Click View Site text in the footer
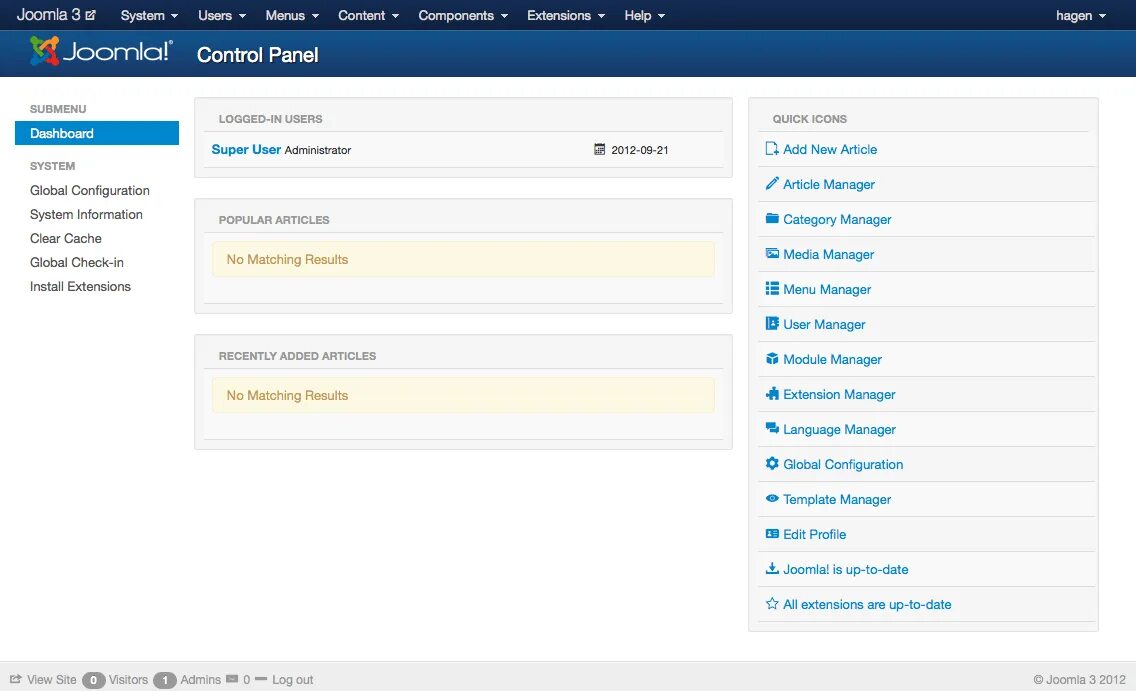Viewport: 1136px width, 691px height. 51,679
